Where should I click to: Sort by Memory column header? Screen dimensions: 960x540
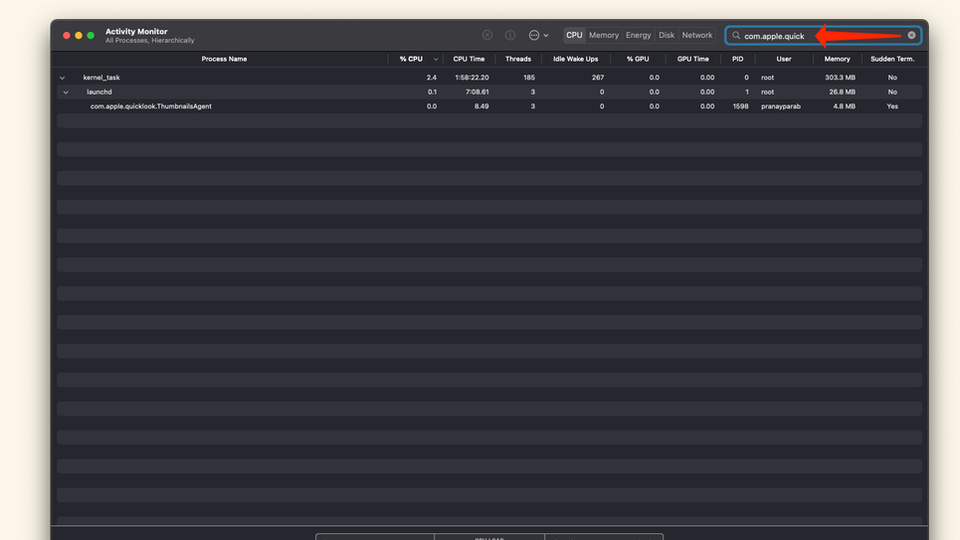coord(837,59)
